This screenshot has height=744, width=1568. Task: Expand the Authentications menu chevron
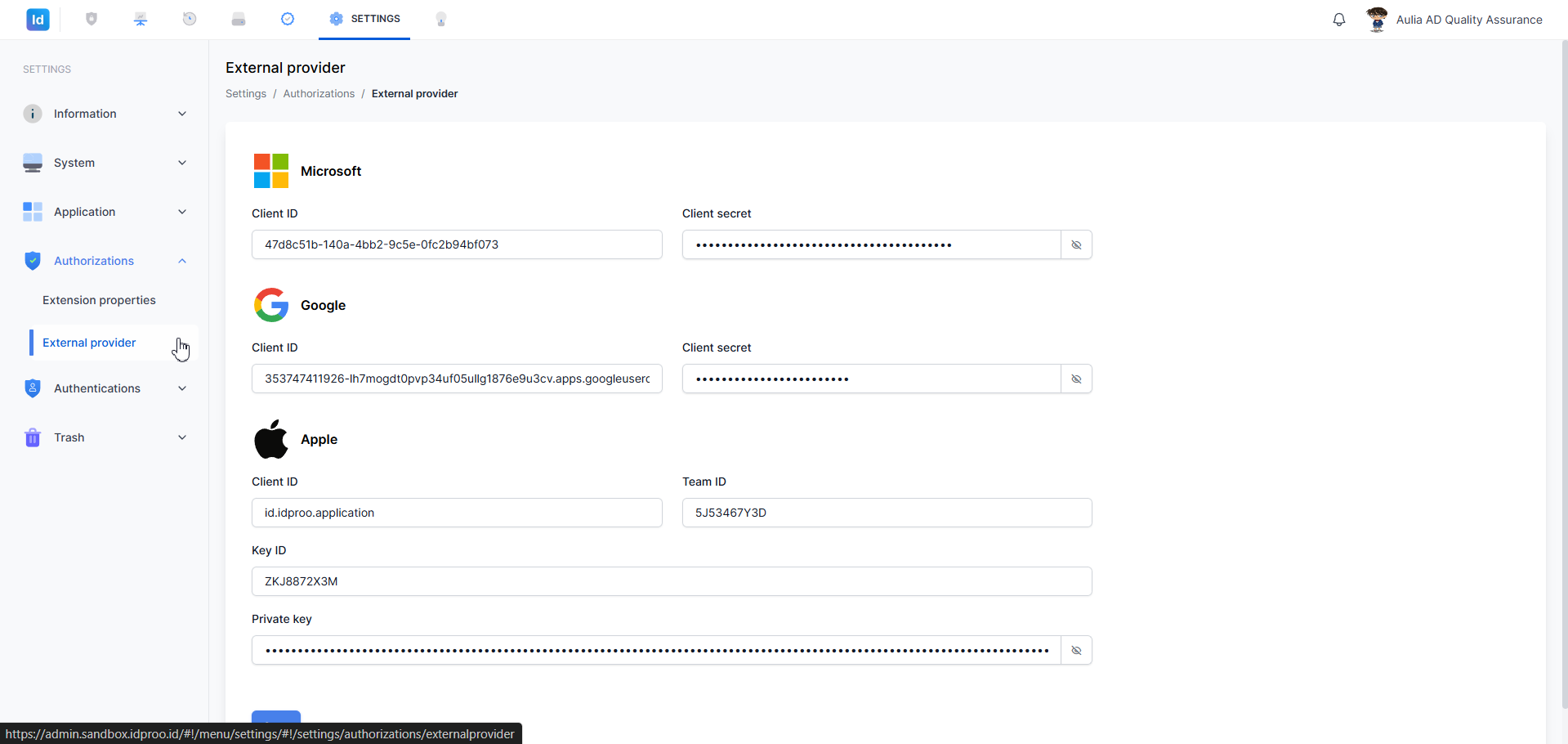(x=182, y=388)
